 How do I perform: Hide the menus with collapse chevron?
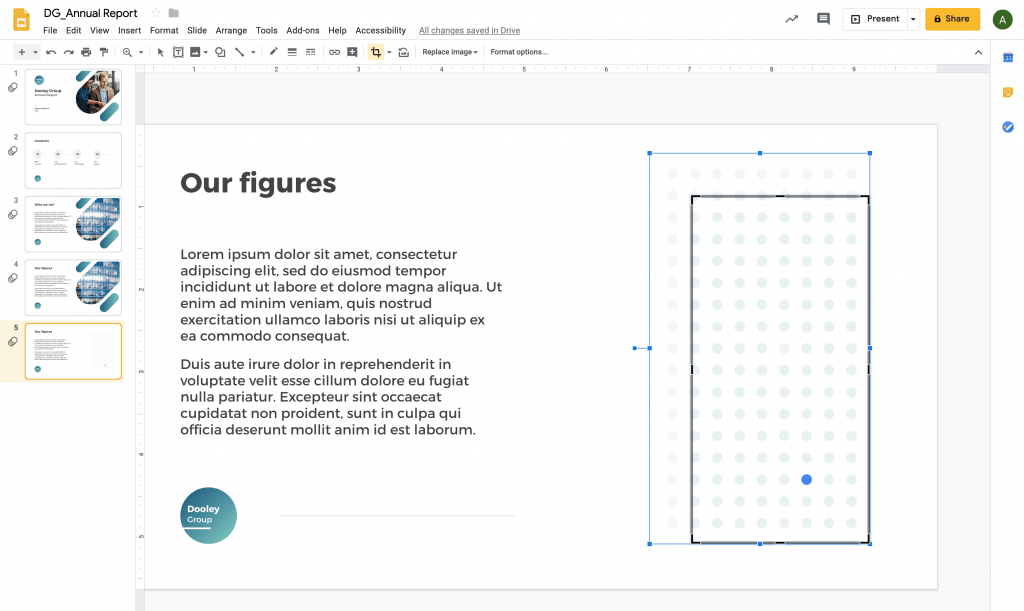click(978, 52)
